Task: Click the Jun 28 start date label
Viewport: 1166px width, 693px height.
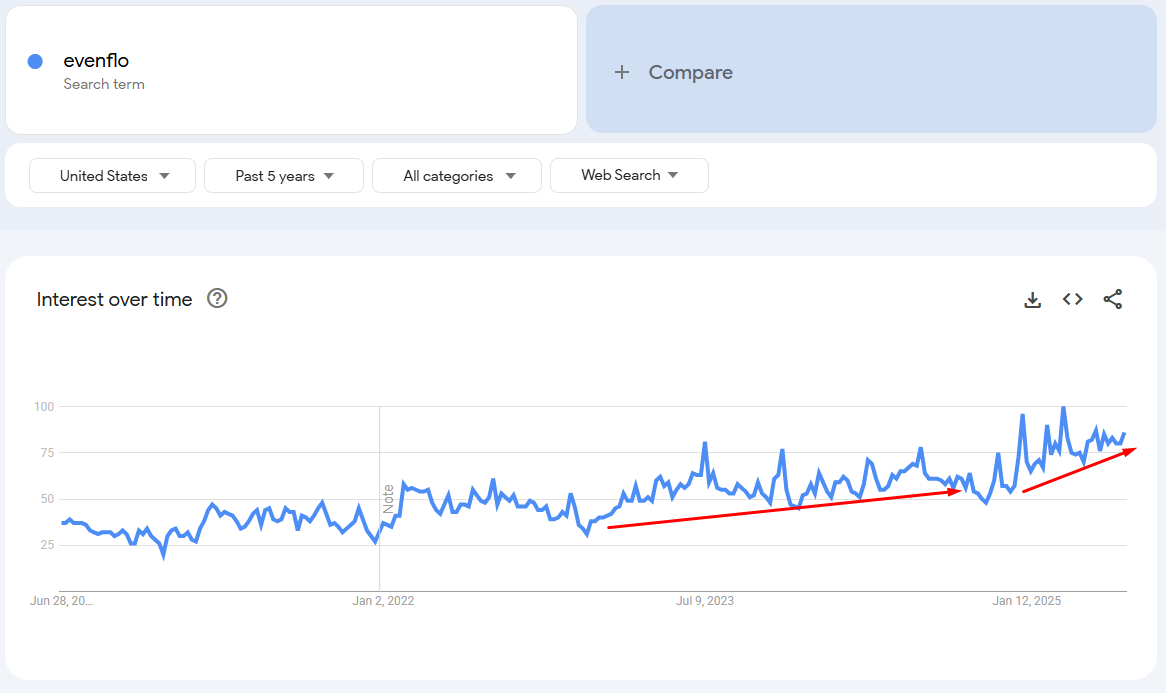Action: [x=61, y=601]
